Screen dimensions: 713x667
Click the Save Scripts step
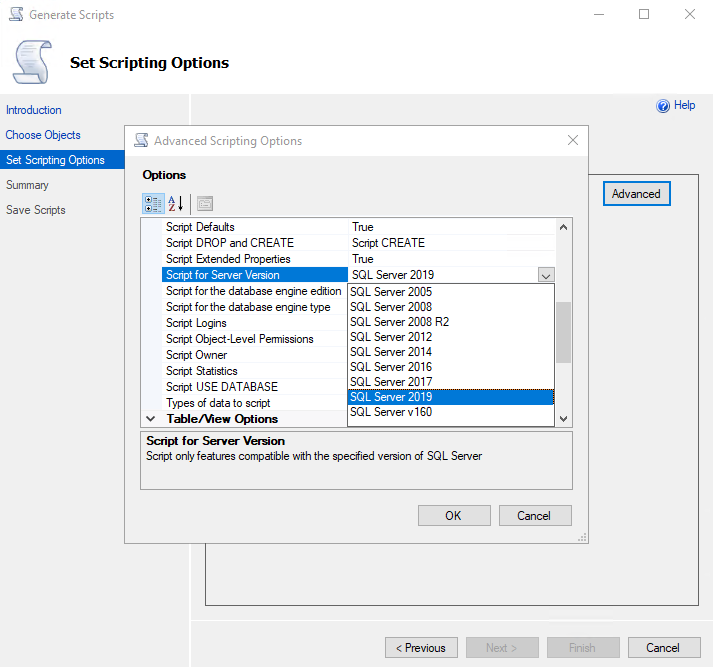35,210
